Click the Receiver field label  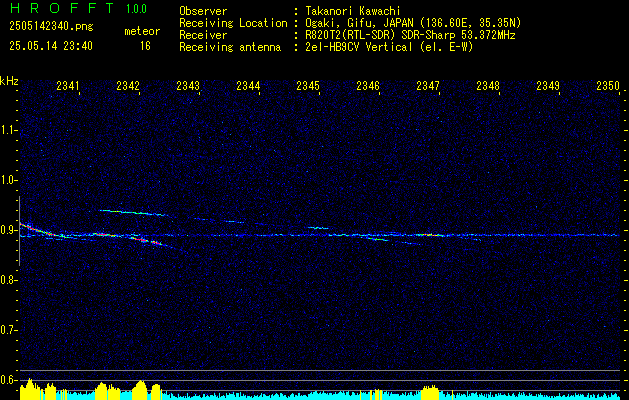(203, 35)
